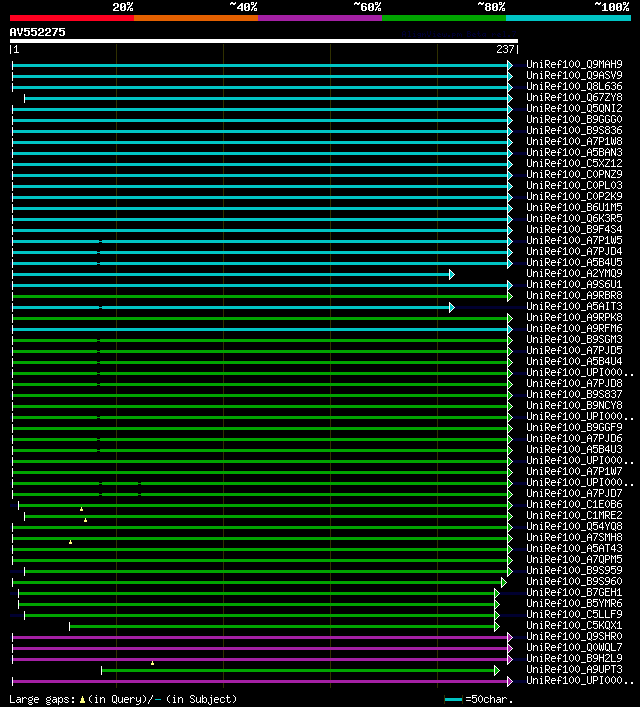The image size is (640, 707).
Task: Click the purple arrowhead of the UniRef100_B9H2L9 row
Action: [510, 660]
